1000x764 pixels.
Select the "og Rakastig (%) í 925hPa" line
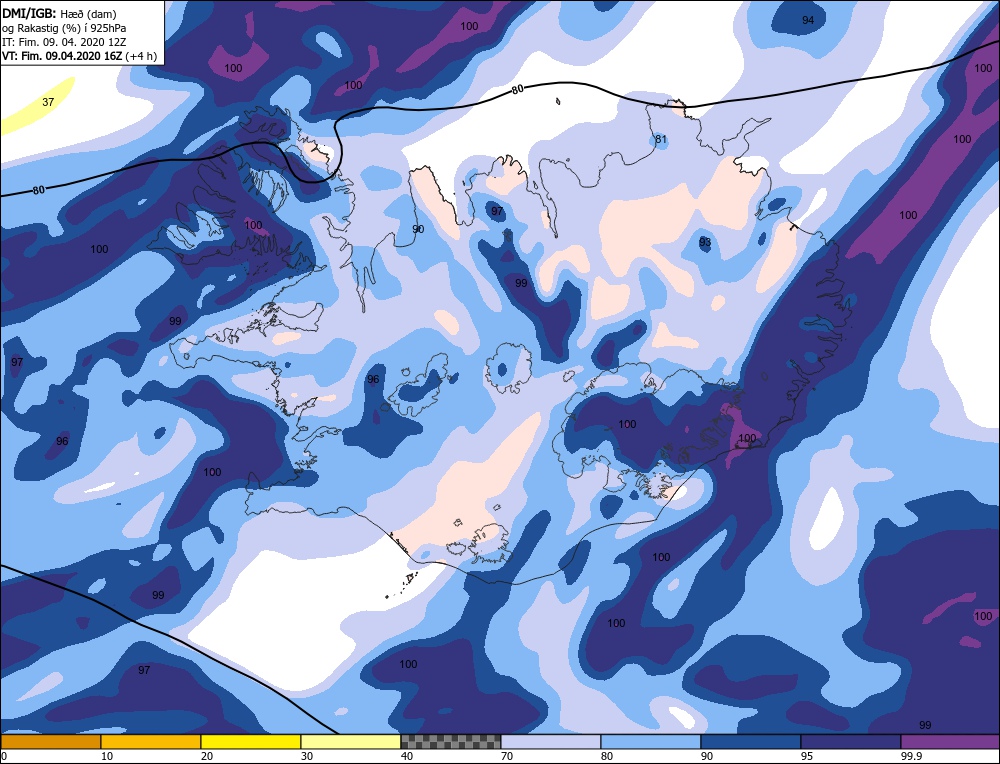(x=64, y=27)
